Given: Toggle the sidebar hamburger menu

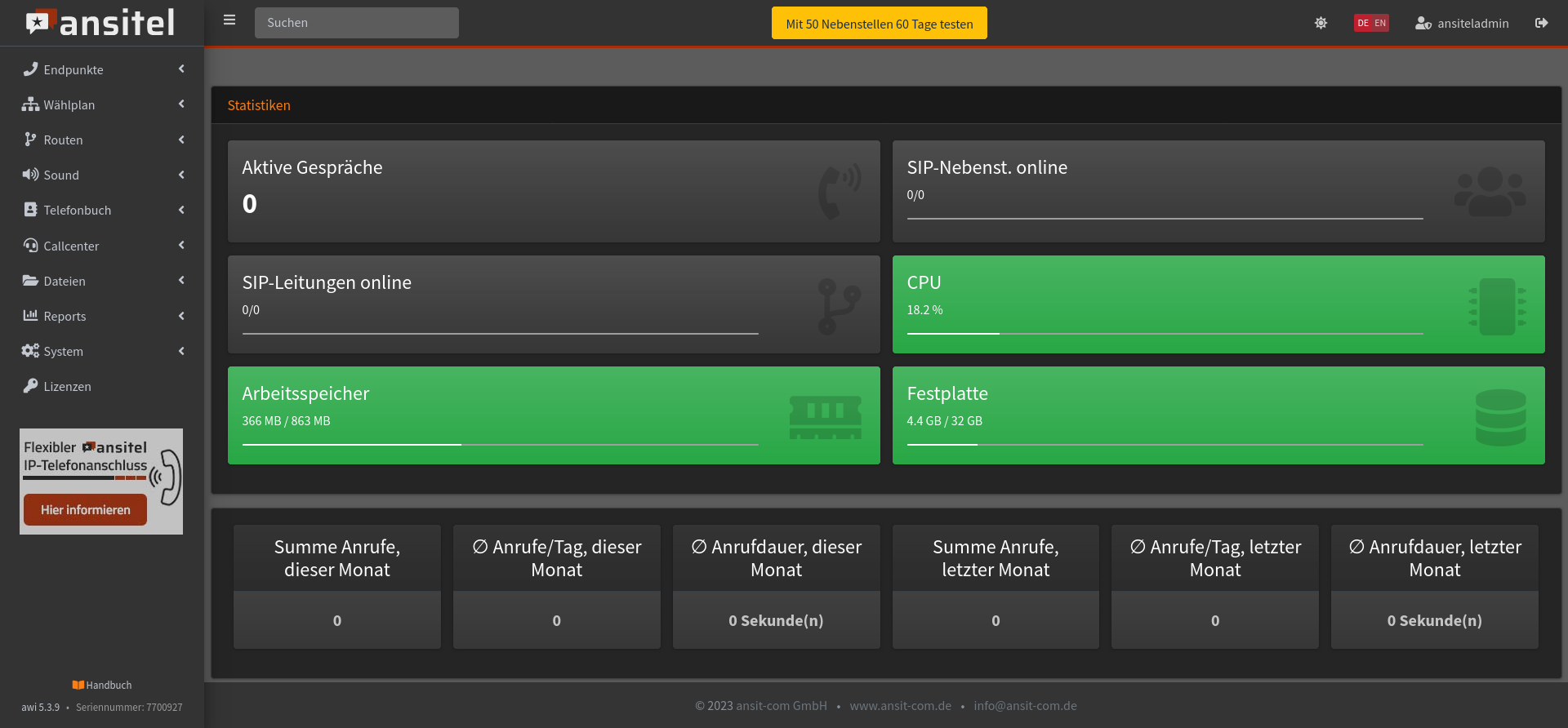Looking at the screenshot, I should coord(229,20).
